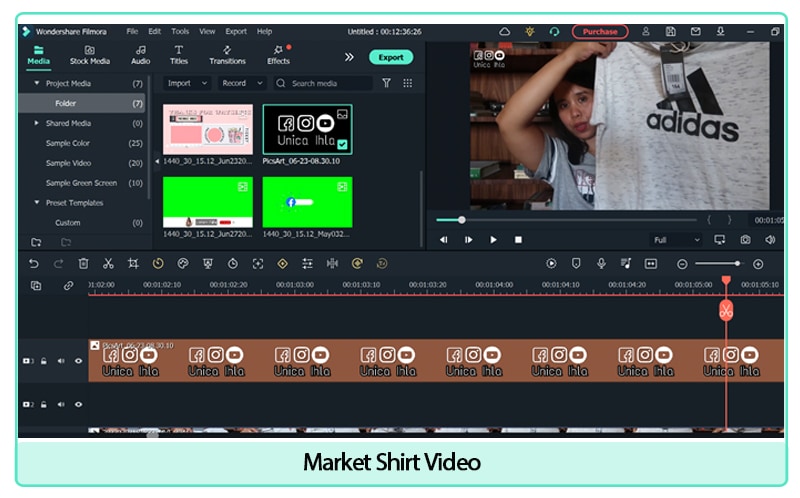The height and width of the screenshot is (498, 800).
Task: Switch to the Titles tab
Action: point(179,55)
